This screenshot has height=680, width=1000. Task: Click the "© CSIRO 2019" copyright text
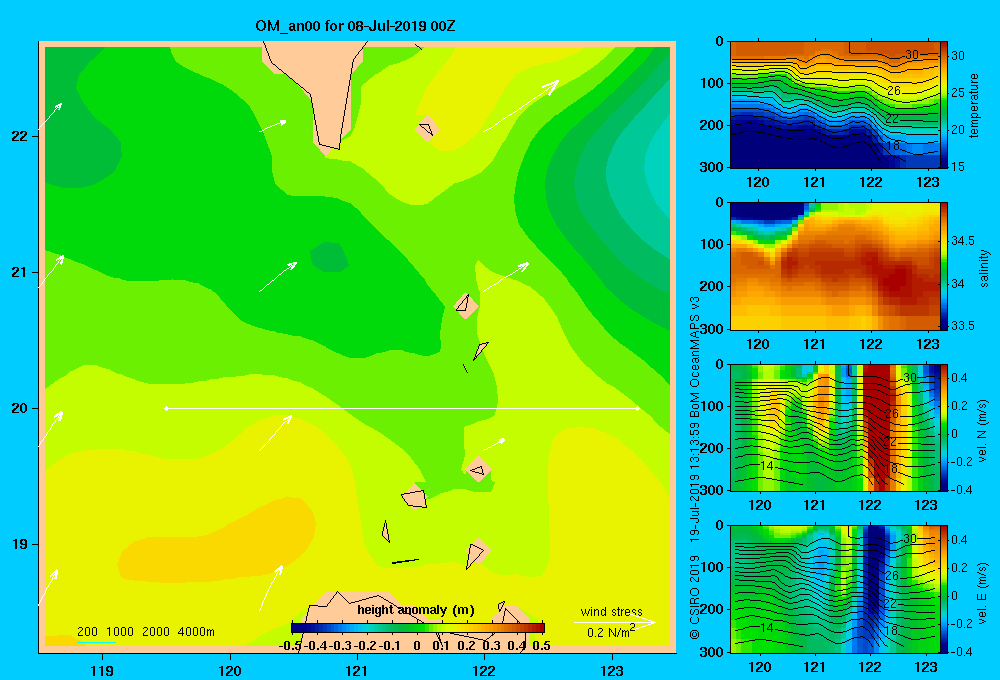click(x=695, y=597)
